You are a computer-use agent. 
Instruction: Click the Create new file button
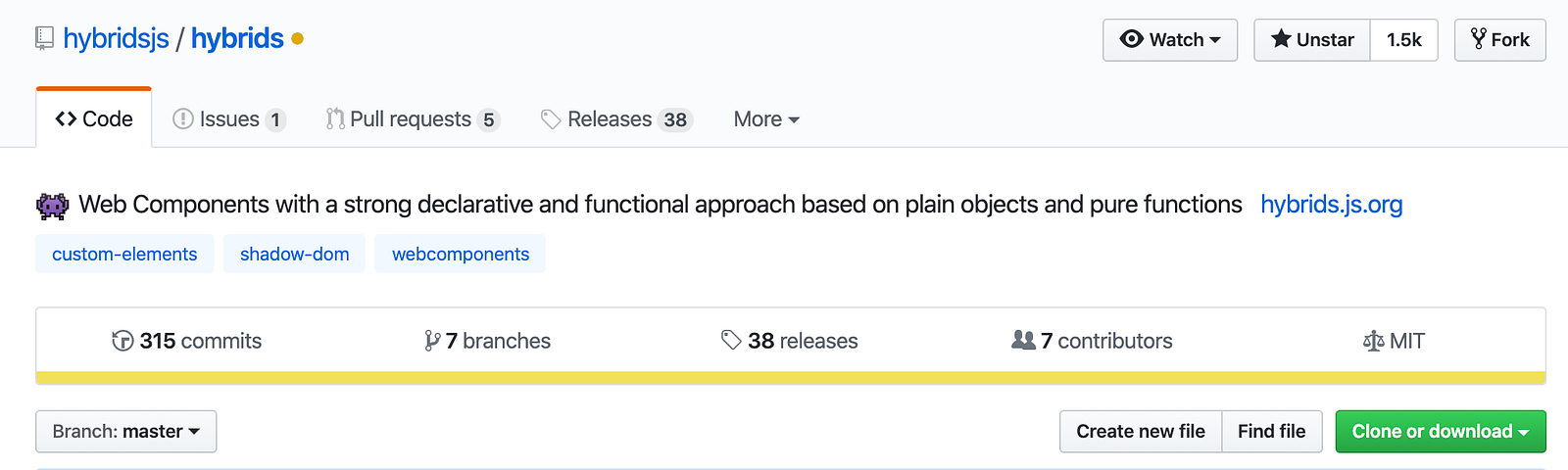click(1141, 432)
